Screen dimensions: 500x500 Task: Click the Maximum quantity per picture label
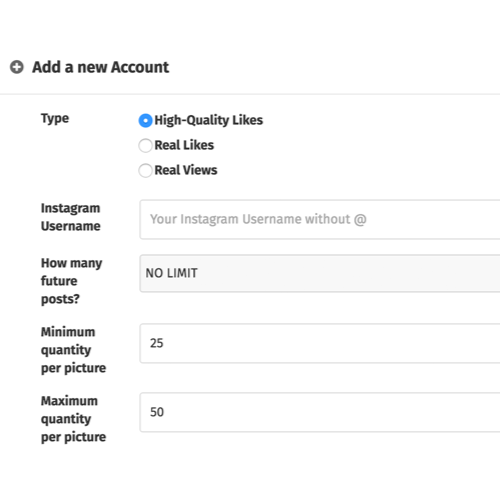pyautogui.click(x=73, y=419)
